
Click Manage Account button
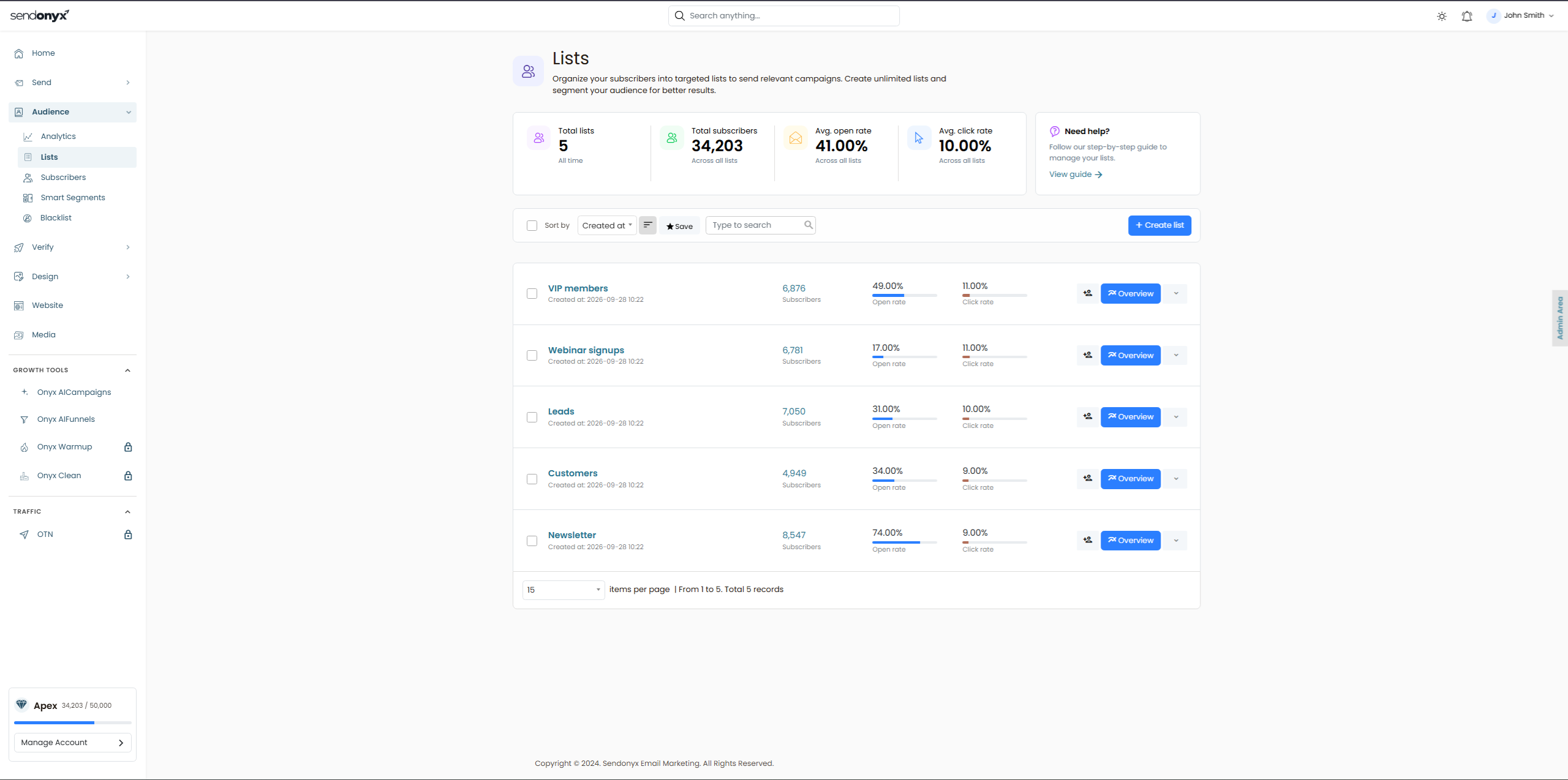pyautogui.click(x=73, y=743)
